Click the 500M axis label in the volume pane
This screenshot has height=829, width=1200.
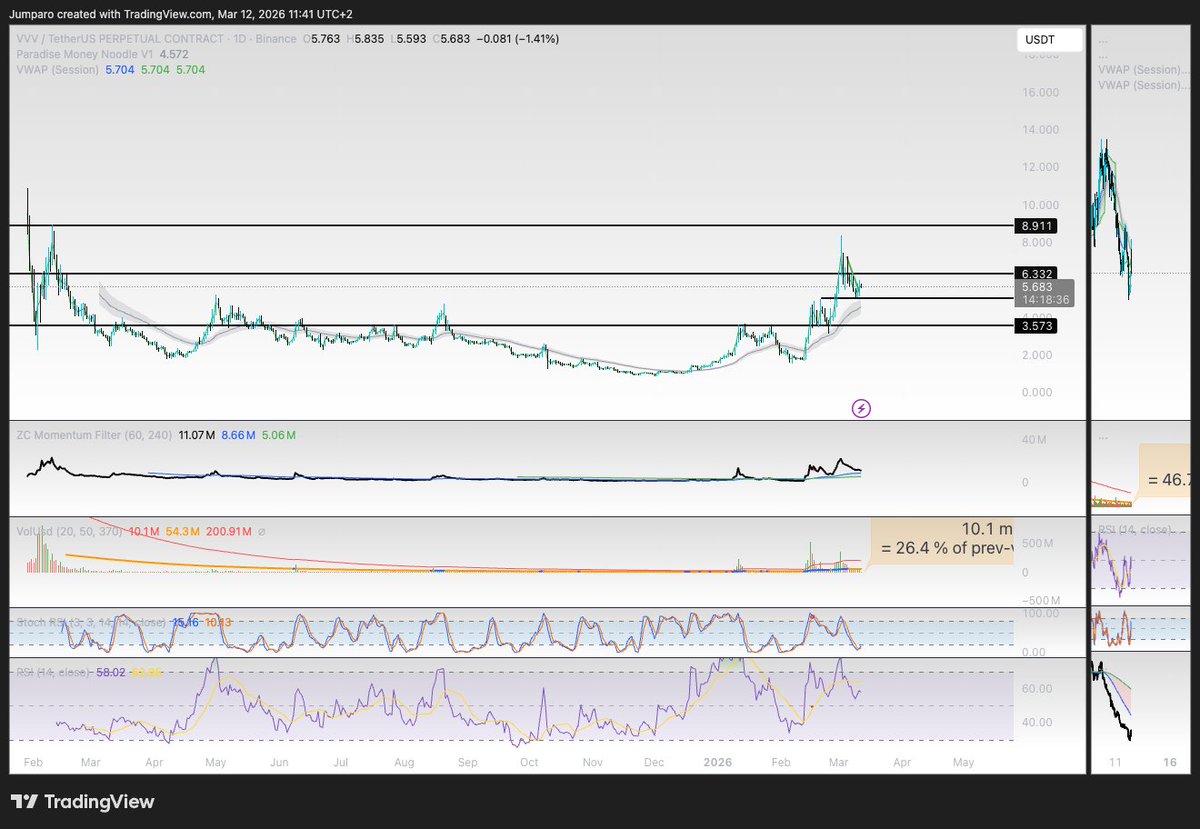[x=1040, y=543]
